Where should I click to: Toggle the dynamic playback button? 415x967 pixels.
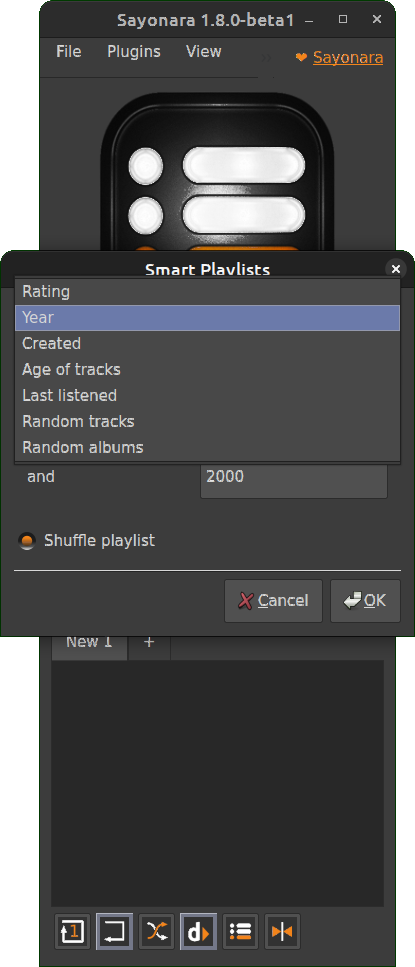pos(199,931)
